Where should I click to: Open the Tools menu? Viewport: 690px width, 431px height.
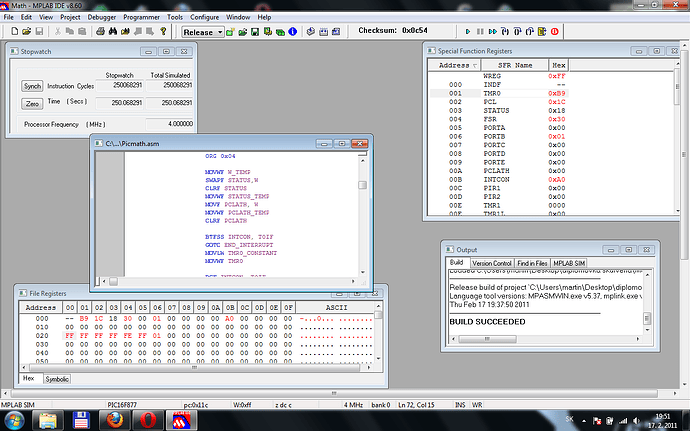click(x=175, y=17)
